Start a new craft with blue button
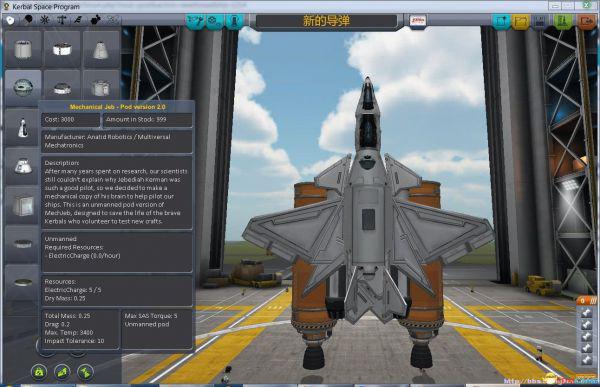Image resolution: width=600 pixels, height=387 pixels. click(501, 21)
